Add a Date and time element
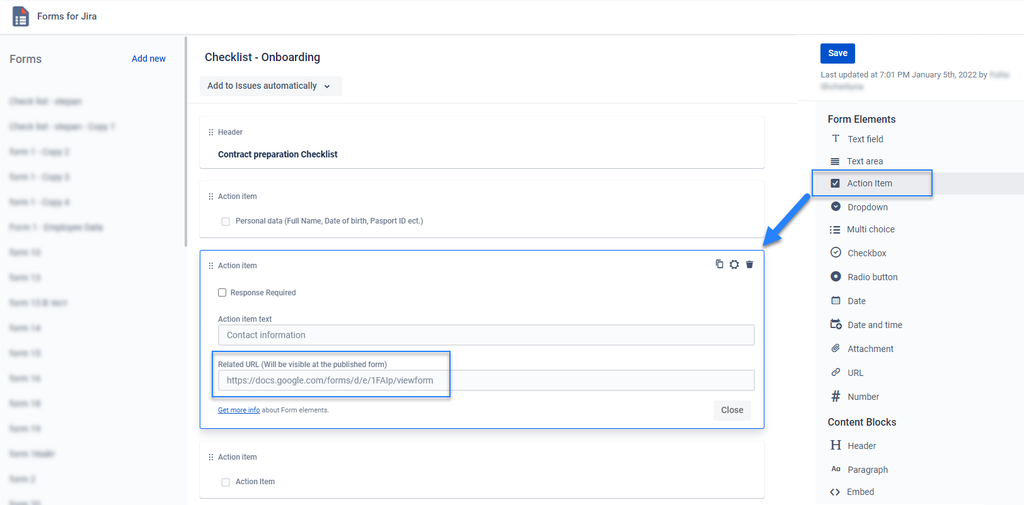Viewport: 1024px width, 505px height. [866, 325]
